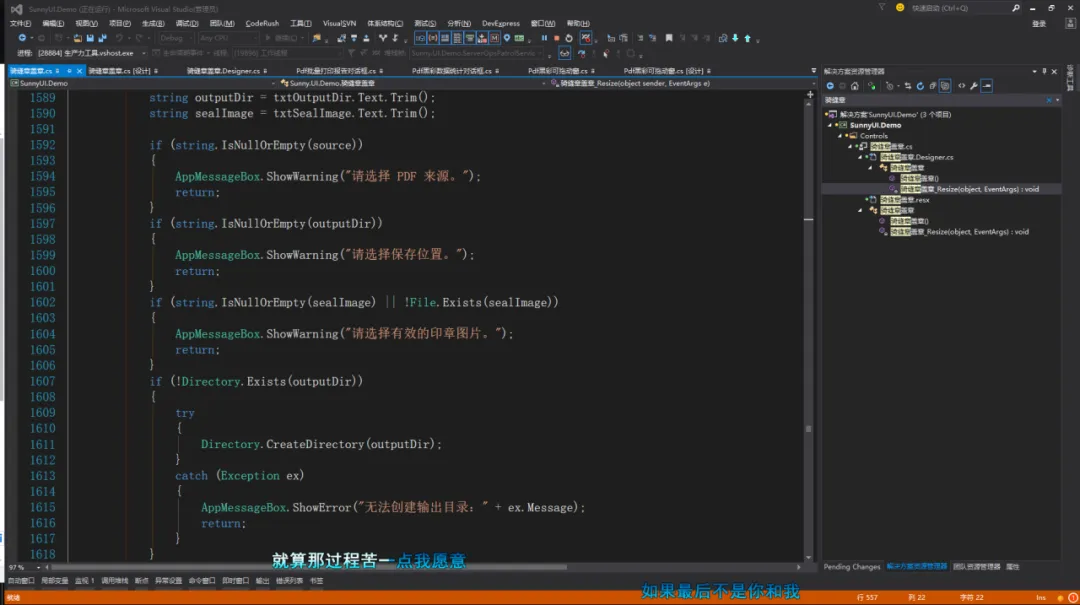This screenshot has width=1080, height=605.
Task: Refresh the Solution Explorer
Action: [x=920, y=86]
